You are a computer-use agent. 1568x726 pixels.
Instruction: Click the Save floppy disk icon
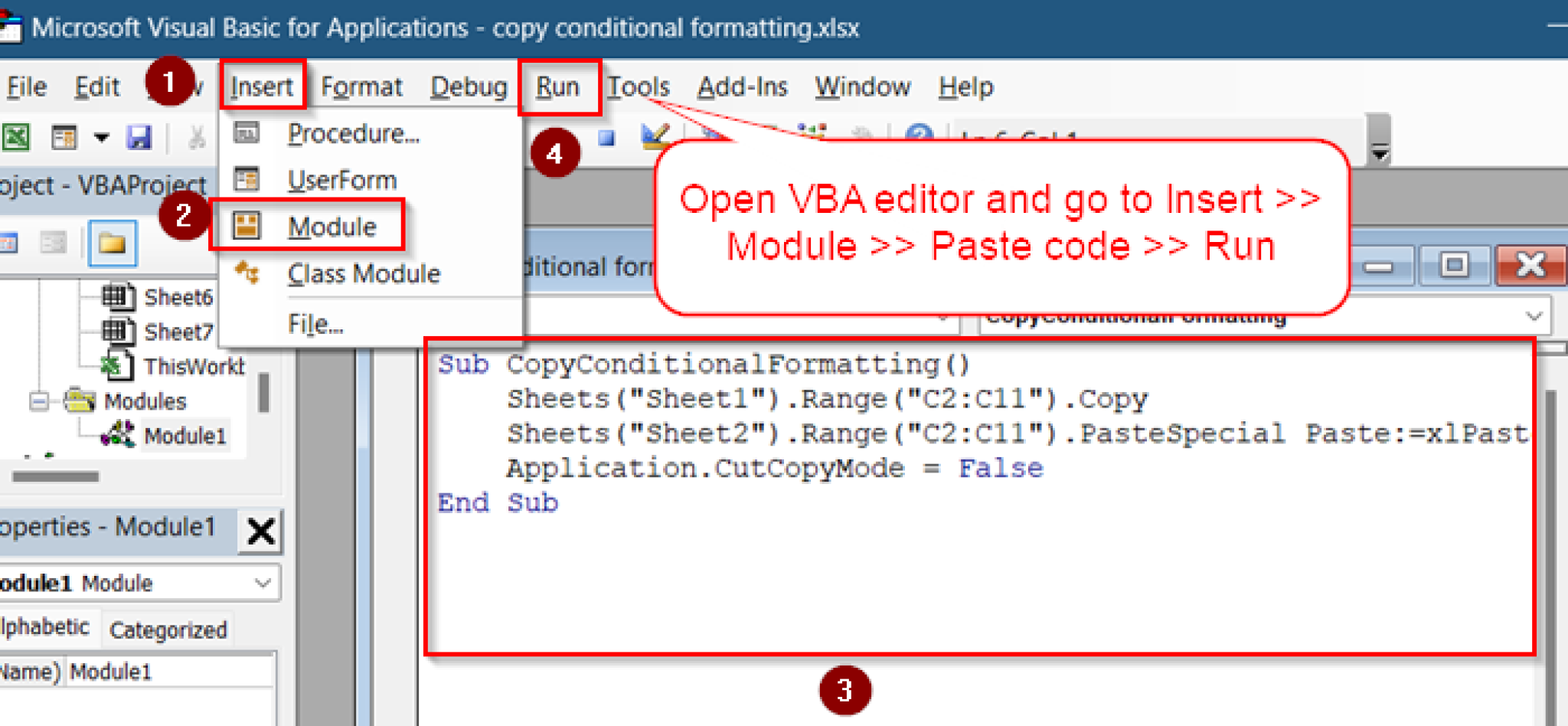pyautogui.click(x=139, y=138)
